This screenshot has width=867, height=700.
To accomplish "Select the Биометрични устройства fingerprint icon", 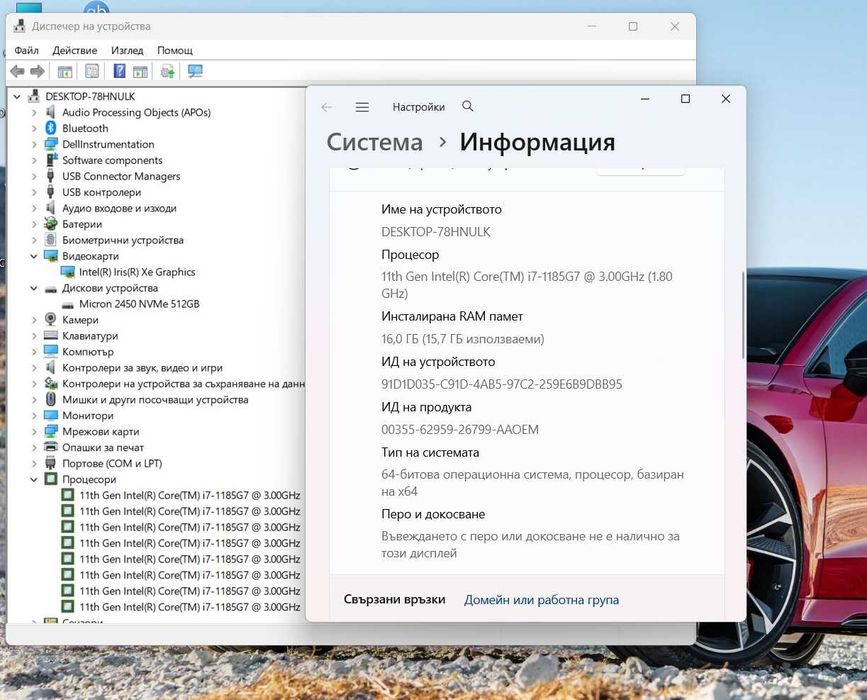I will (51, 240).
